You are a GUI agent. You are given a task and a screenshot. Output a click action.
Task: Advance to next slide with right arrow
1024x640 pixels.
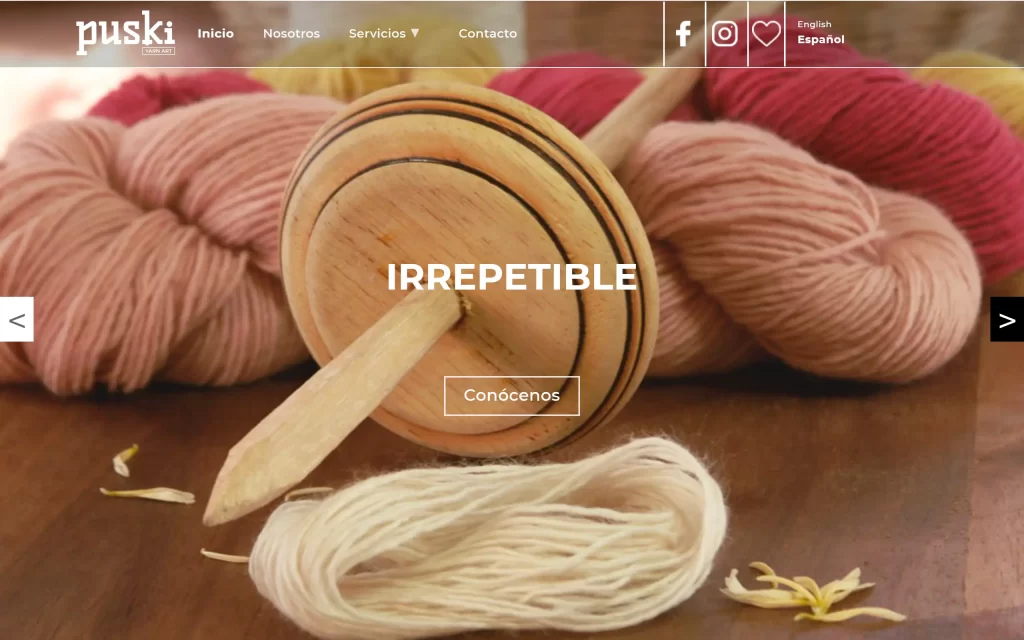point(1007,319)
